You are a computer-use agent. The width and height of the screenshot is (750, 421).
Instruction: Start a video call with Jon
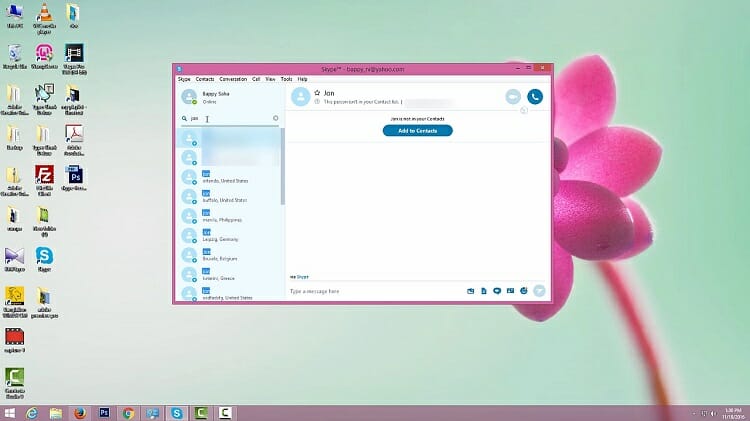[513, 97]
